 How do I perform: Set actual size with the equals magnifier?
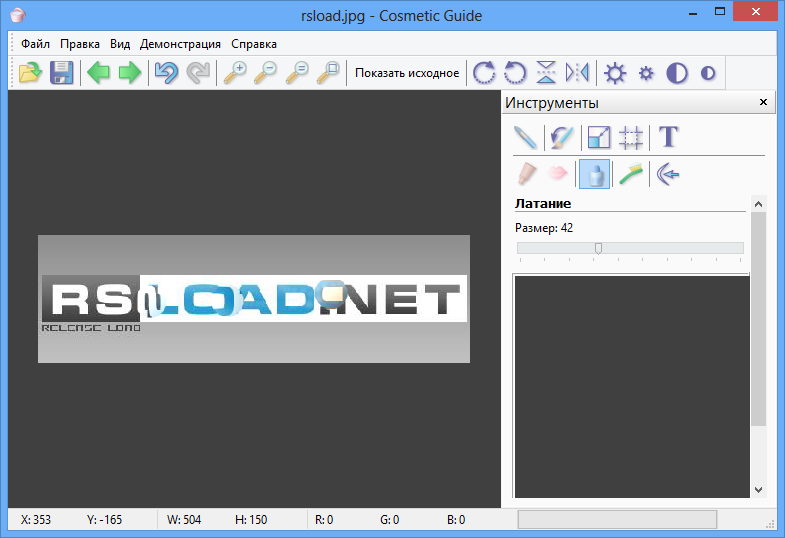point(297,73)
